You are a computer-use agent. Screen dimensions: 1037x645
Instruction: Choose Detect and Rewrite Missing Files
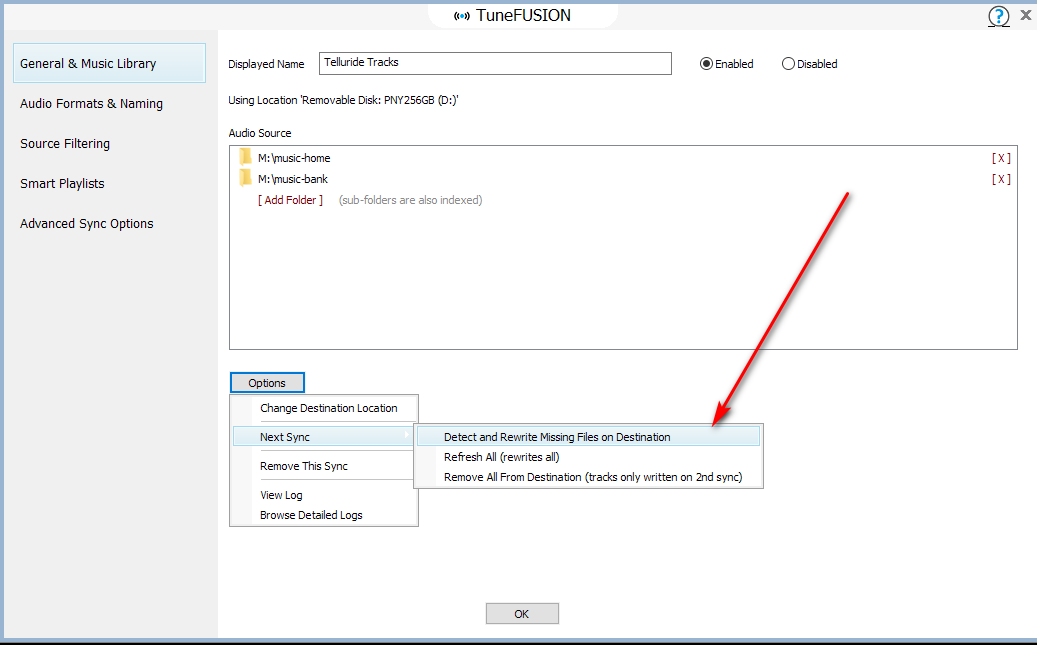(557, 437)
